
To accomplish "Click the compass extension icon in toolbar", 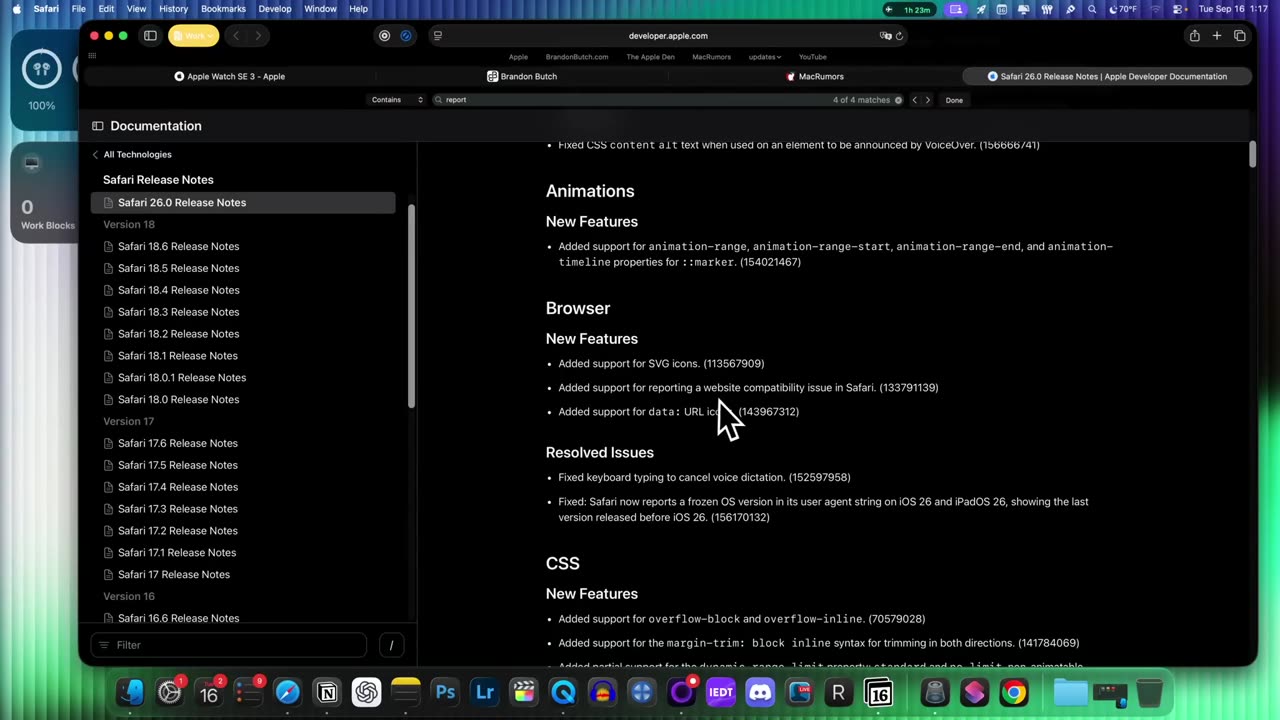I will tap(406, 36).
